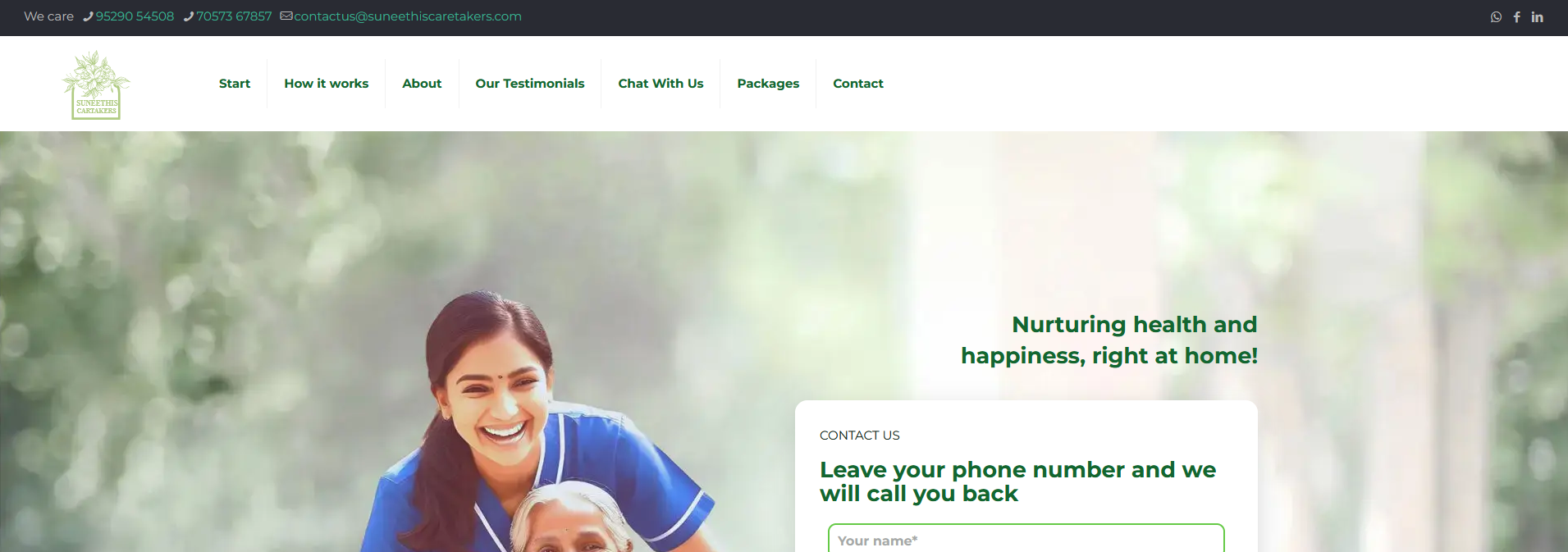Click the envelope icon beside the email address
1568x552 pixels.
point(286,16)
